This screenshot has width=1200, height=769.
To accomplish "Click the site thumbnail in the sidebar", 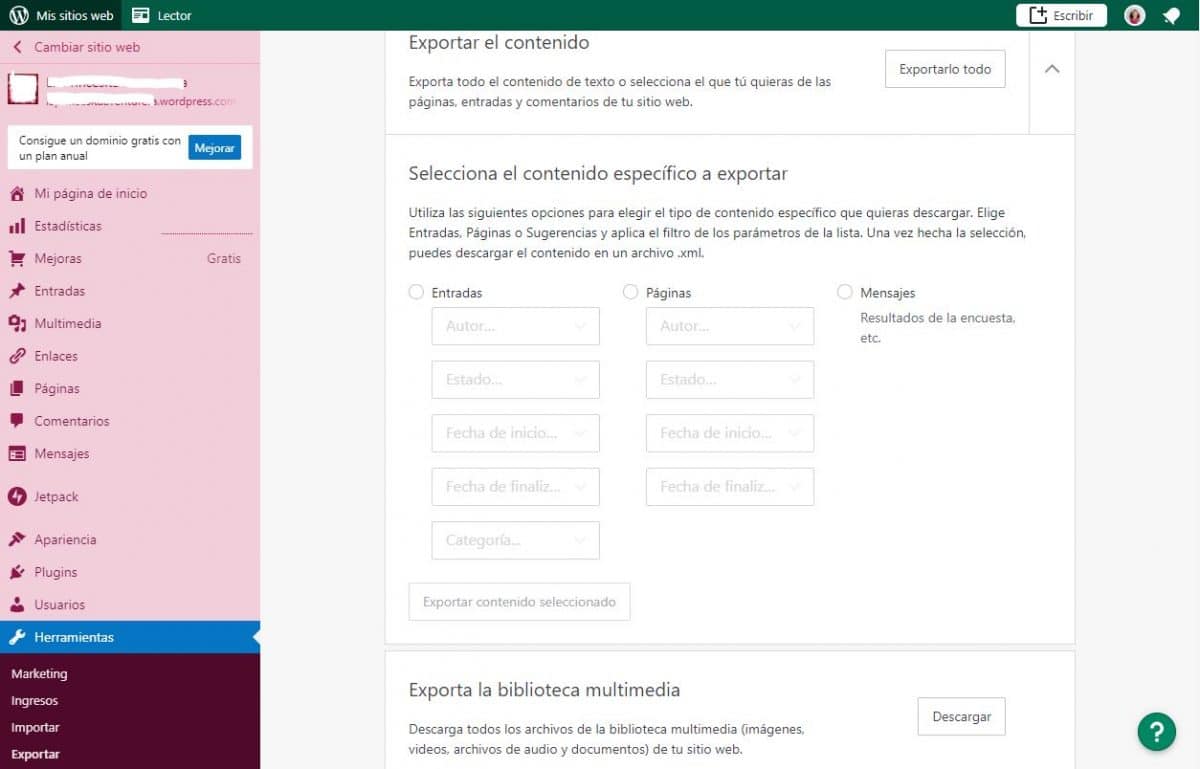I will (x=23, y=90).
